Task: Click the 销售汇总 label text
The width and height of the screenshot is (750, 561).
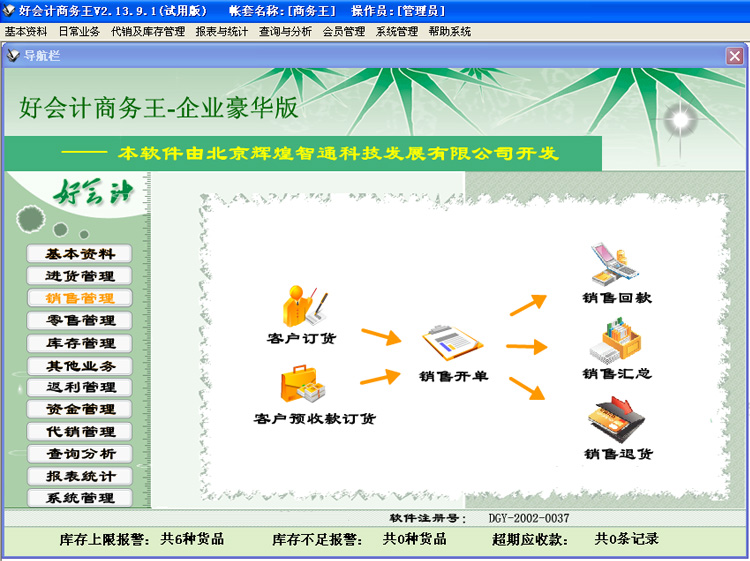Action: (x=617, y=374)
